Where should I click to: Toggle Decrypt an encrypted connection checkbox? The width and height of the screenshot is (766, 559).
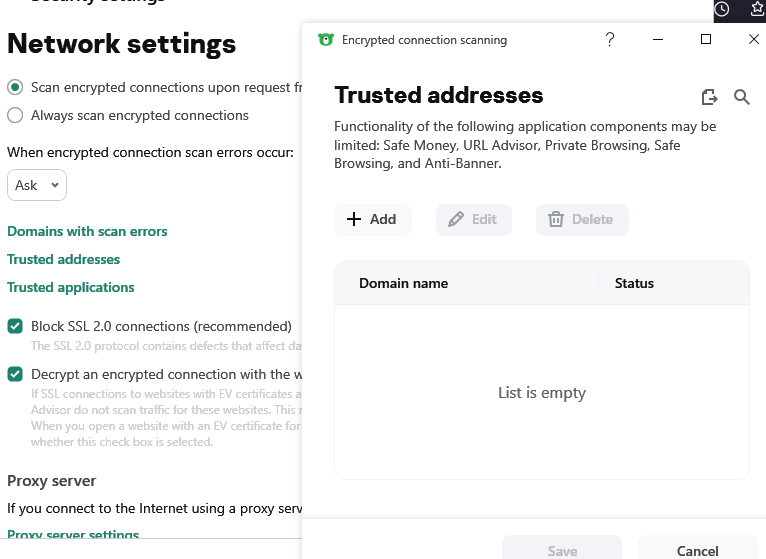[15, 374]
